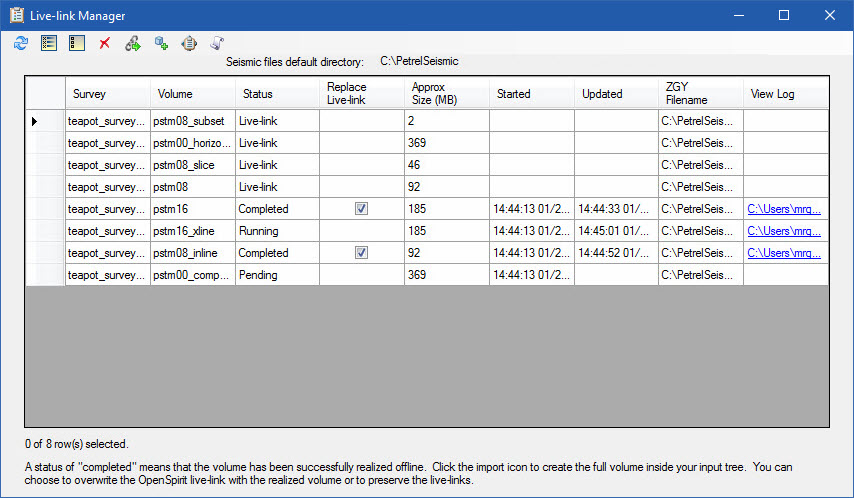Click ZGY filename cell for pstm08 row
The height and width of the screenshot is (498, 854).
pyautogui.click(x=701, y=187)
